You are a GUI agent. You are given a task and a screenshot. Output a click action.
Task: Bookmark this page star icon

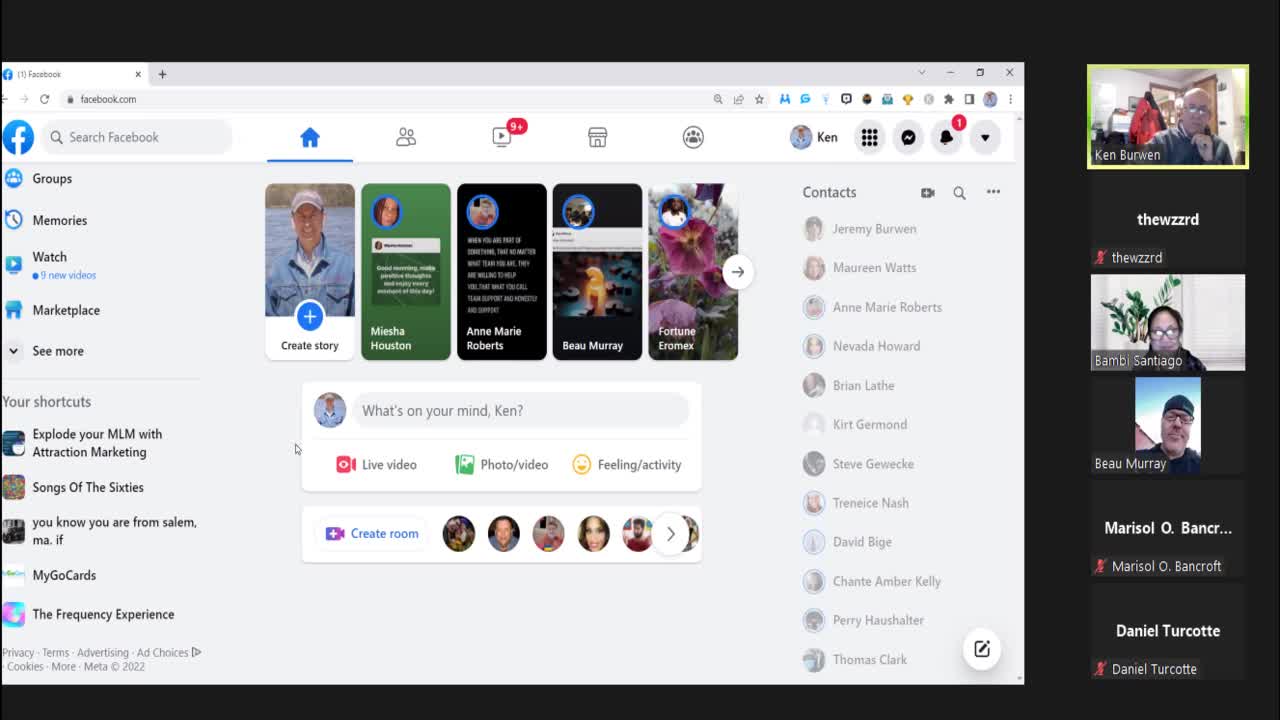[759, 99]
